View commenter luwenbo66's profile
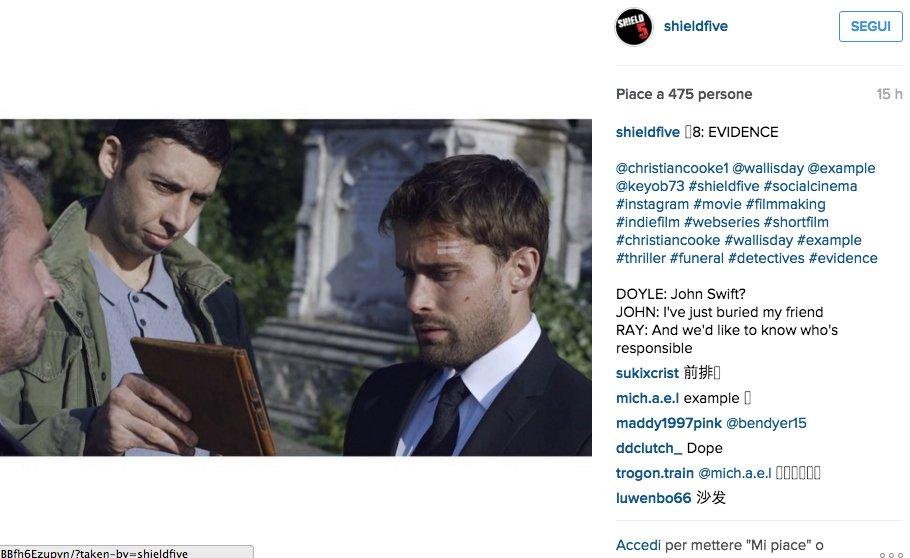 (x=653, y=498)
